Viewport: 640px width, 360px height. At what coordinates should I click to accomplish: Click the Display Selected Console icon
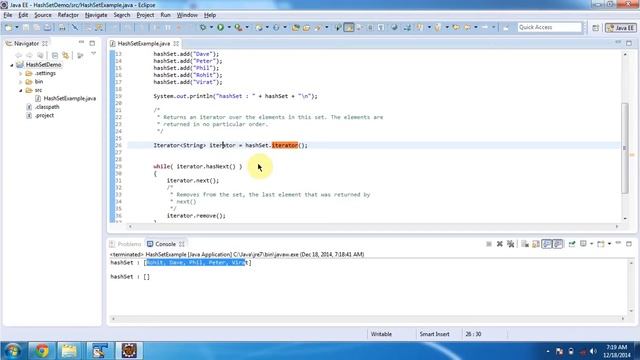(x=583, y=244)
